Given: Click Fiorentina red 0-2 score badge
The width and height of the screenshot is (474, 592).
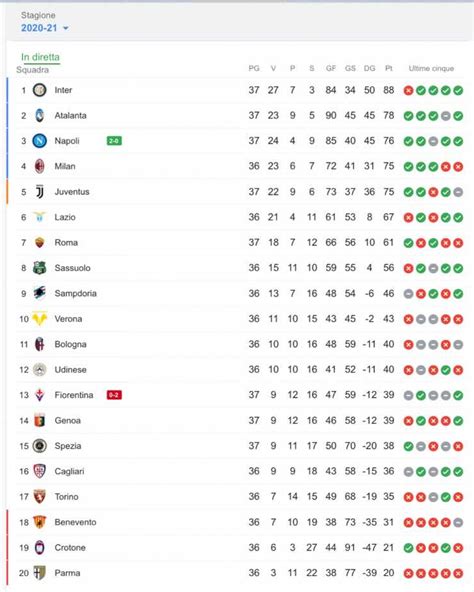Looking at the screenshot, I should coord(114,395).
